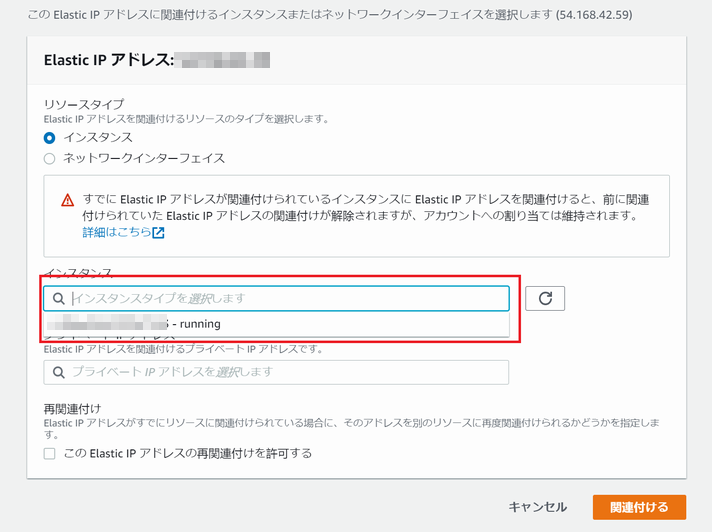Refresh the instance list with reload button
The width and height of the screenshot is (712, 532).
[x=545, y=298]
